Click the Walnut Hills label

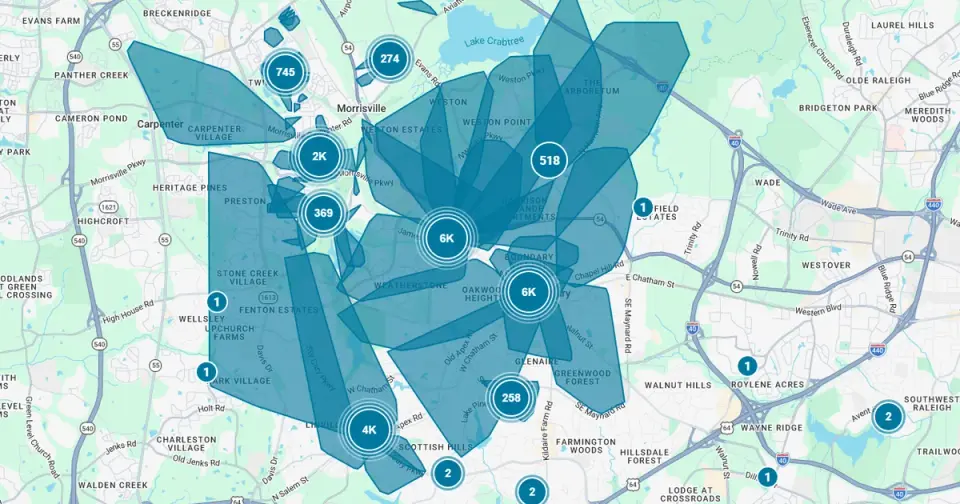678,385
